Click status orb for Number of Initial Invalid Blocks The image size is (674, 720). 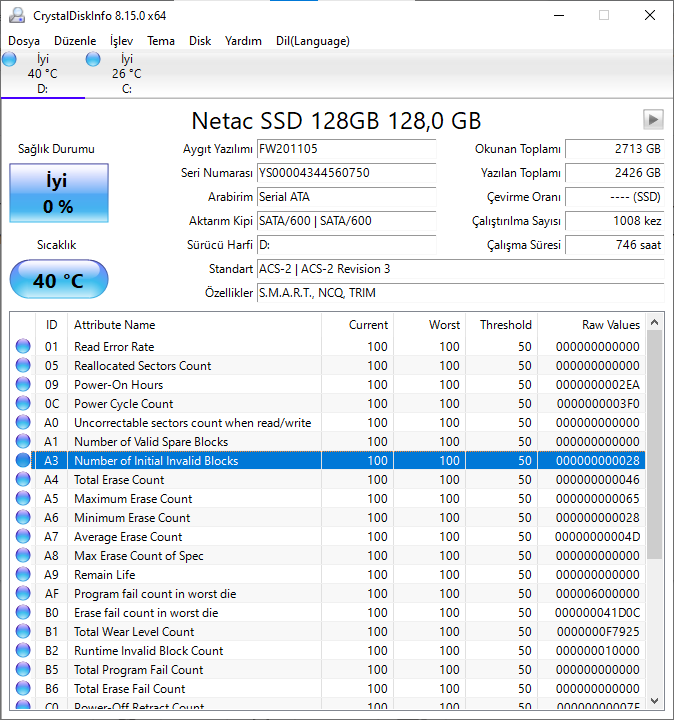click(x=23, y=460)
